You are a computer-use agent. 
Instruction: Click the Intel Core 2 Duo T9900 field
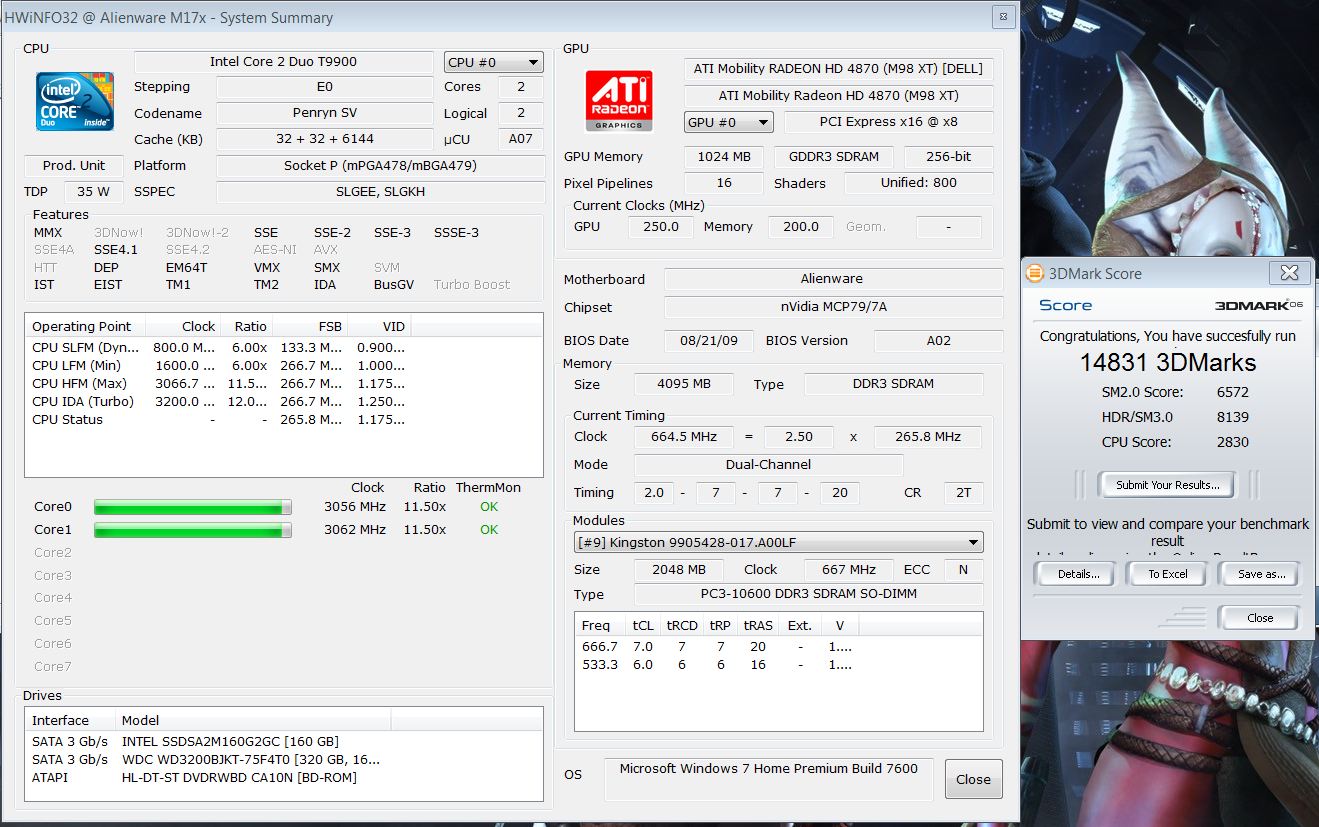(x=284, y=62)
